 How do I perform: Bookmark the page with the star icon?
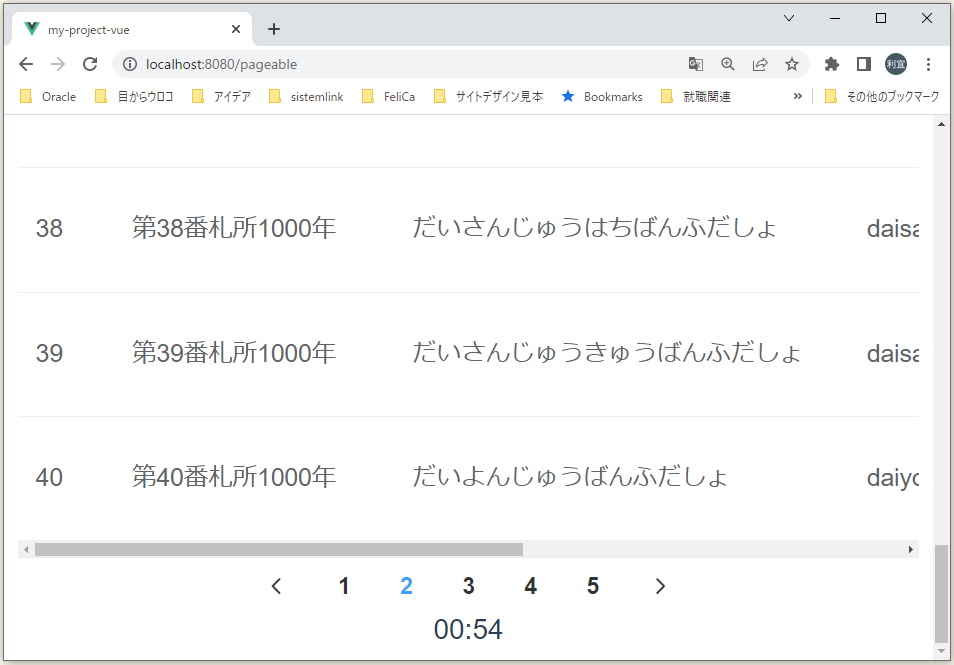[x=792, y=62]
